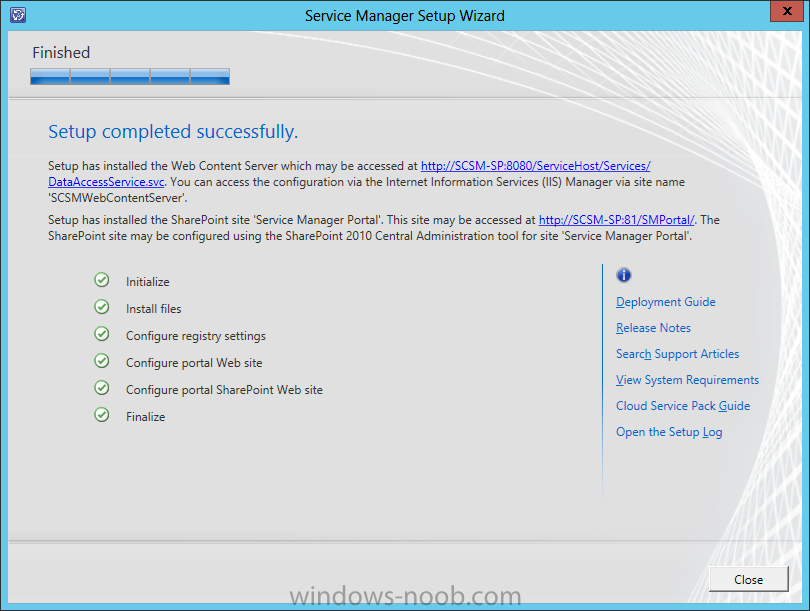Click the Service Manager icon in the title bar
The image size is (810, 611).
point(18,15)
